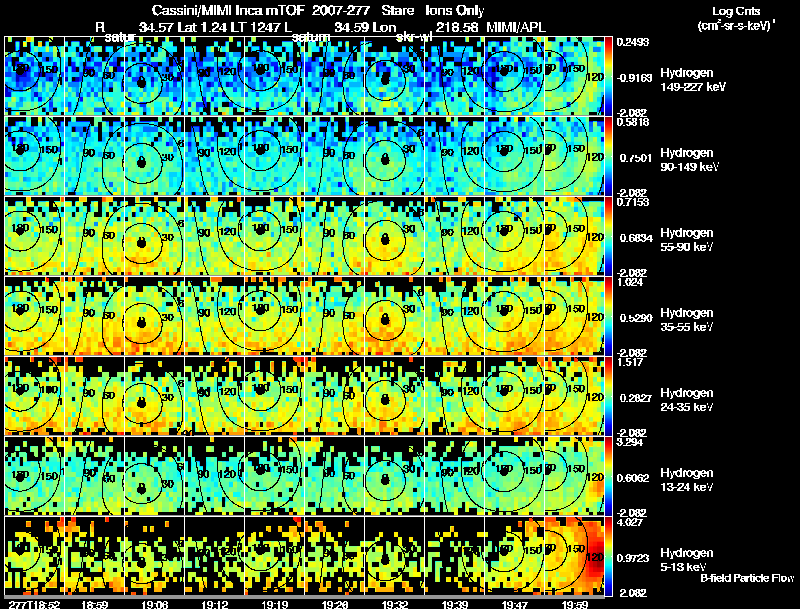This screenshot has width=800, height=609.
Task: Click the units label "(cm²-sr-s-keV)"
Action: tap(736, 26)
